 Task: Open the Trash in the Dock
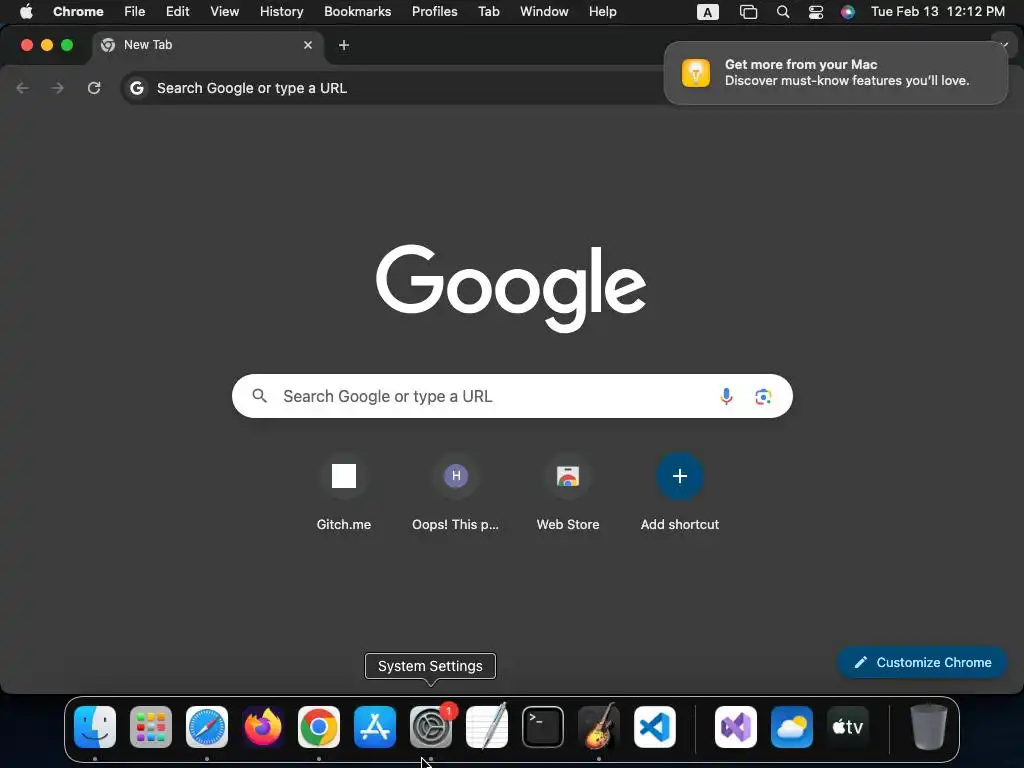coord(929,727)
